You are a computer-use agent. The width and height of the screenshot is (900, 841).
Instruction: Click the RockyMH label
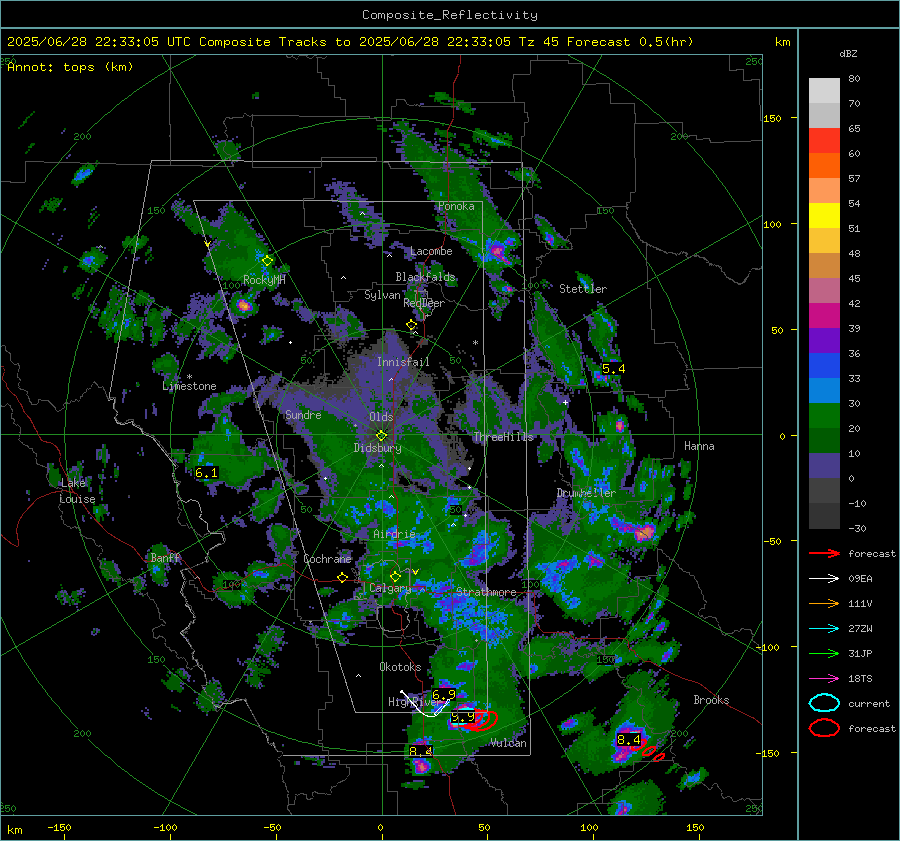tap(264, 280)
